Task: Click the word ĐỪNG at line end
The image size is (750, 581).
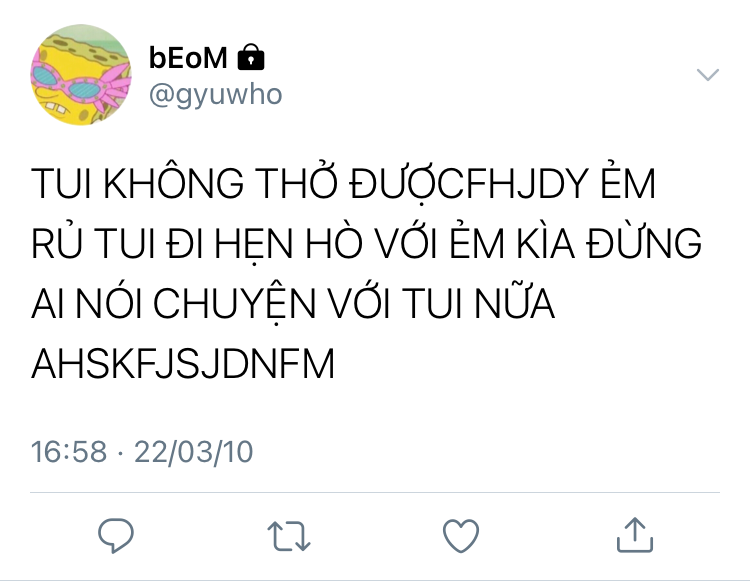Action: click(x=644, y=241)
